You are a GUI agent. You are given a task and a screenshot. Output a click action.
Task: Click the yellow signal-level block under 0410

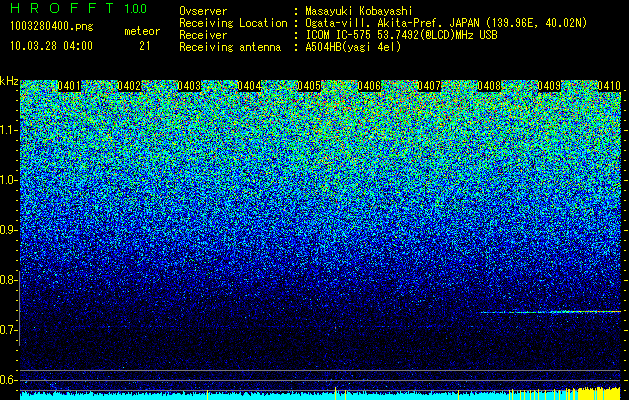(x=599, y=393)
